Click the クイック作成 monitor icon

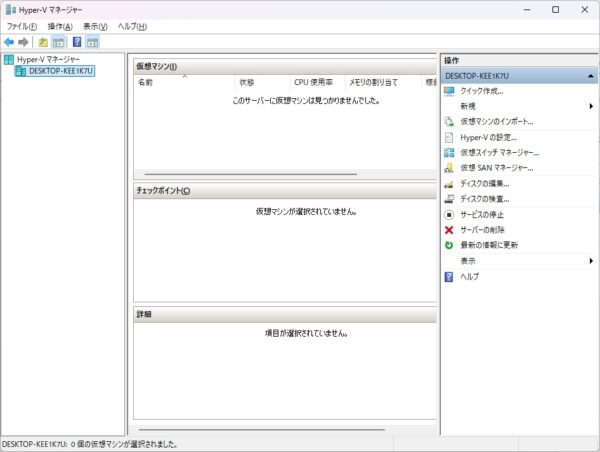(x=449, y=91)
